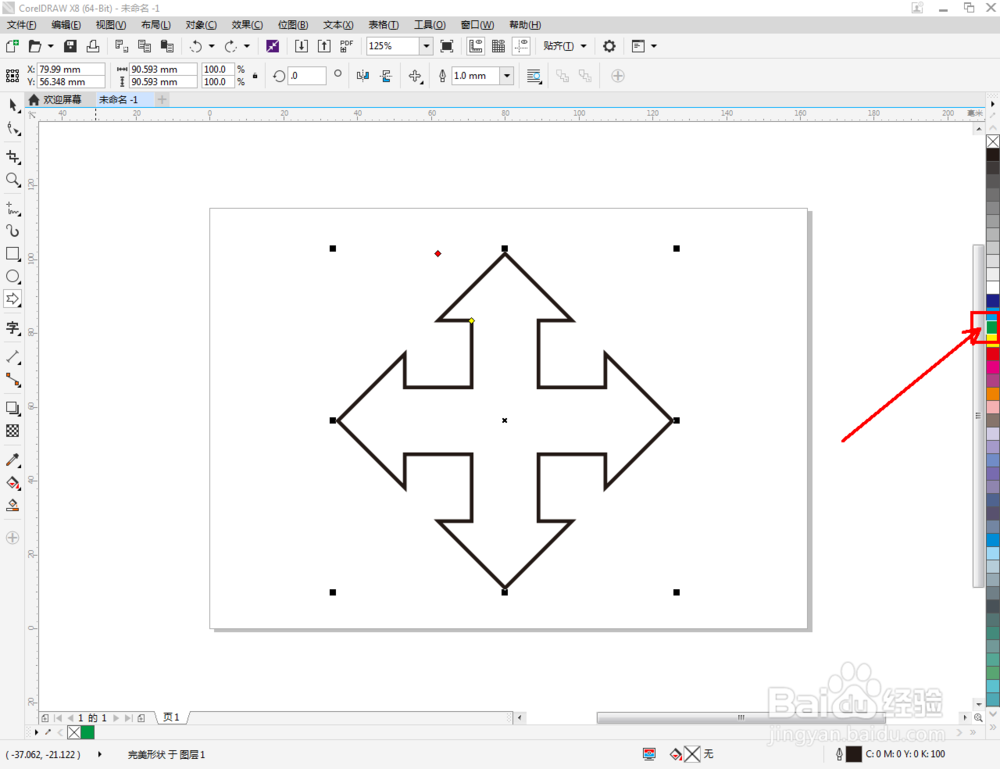Select the Text tool
The image size is (1000, 769).
[x=13, y=328]
